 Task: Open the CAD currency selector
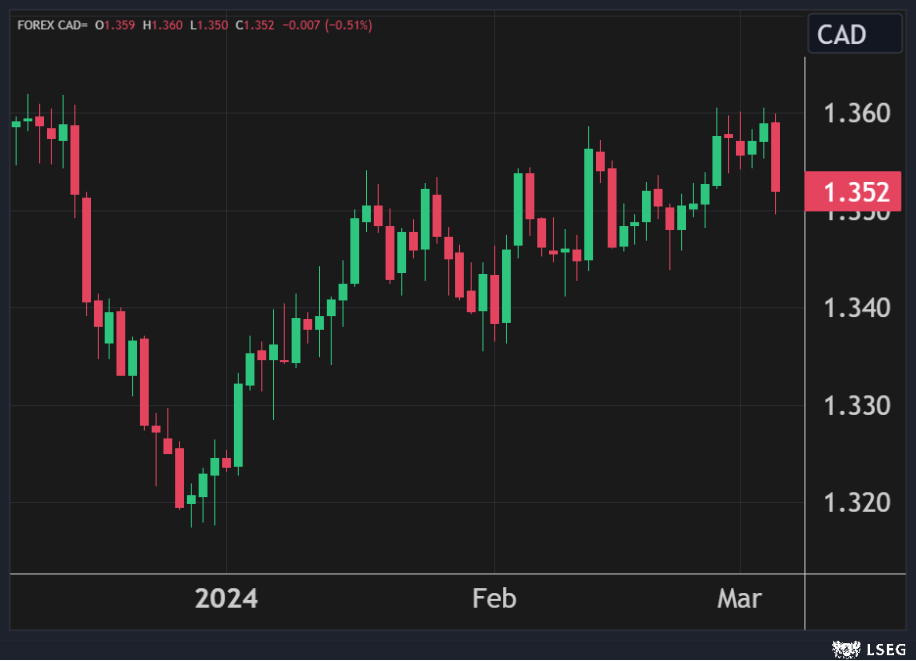(854, 35)
